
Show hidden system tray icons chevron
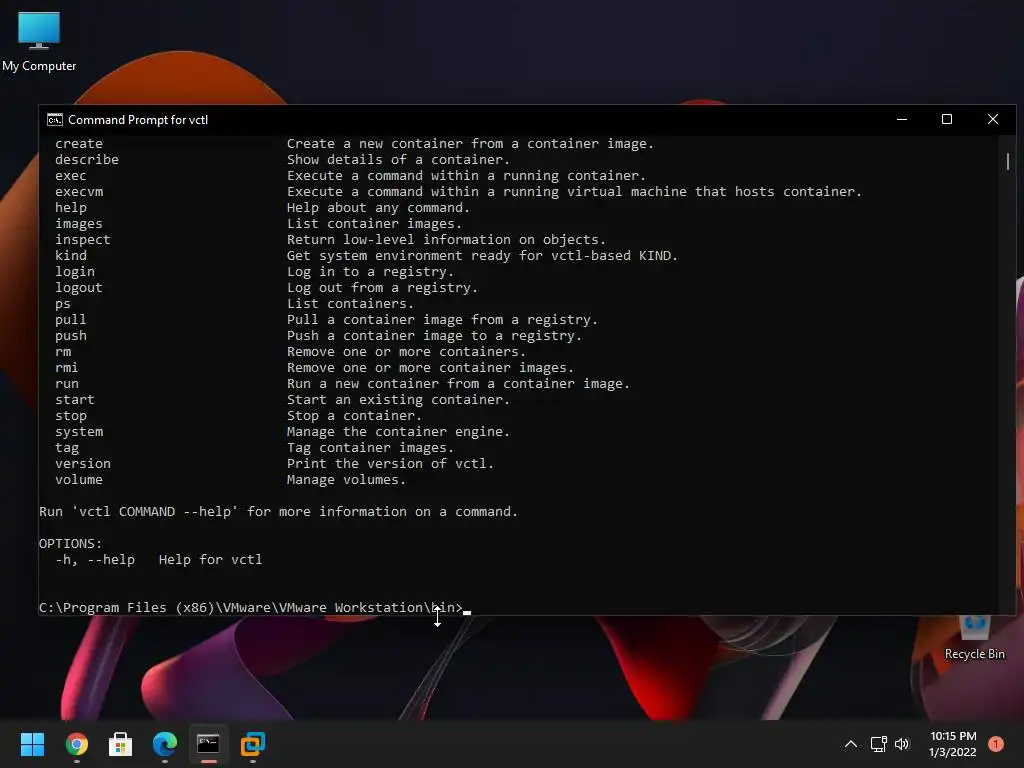851,744
